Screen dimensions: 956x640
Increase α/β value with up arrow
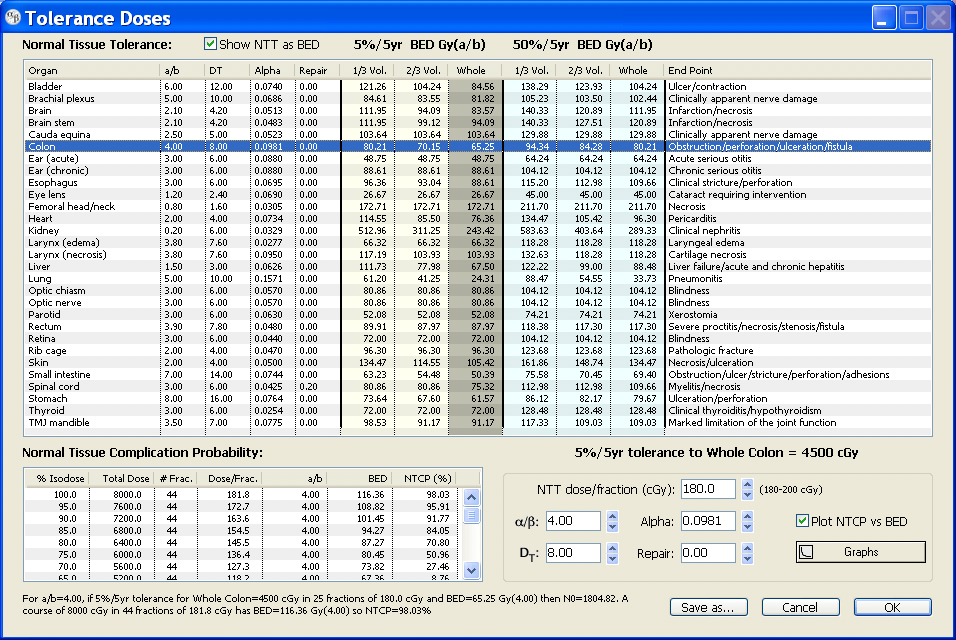coord(613,516)
